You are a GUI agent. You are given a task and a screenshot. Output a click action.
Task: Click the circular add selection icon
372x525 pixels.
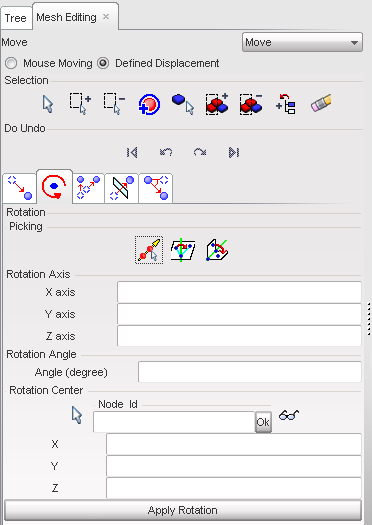(149, 104)
